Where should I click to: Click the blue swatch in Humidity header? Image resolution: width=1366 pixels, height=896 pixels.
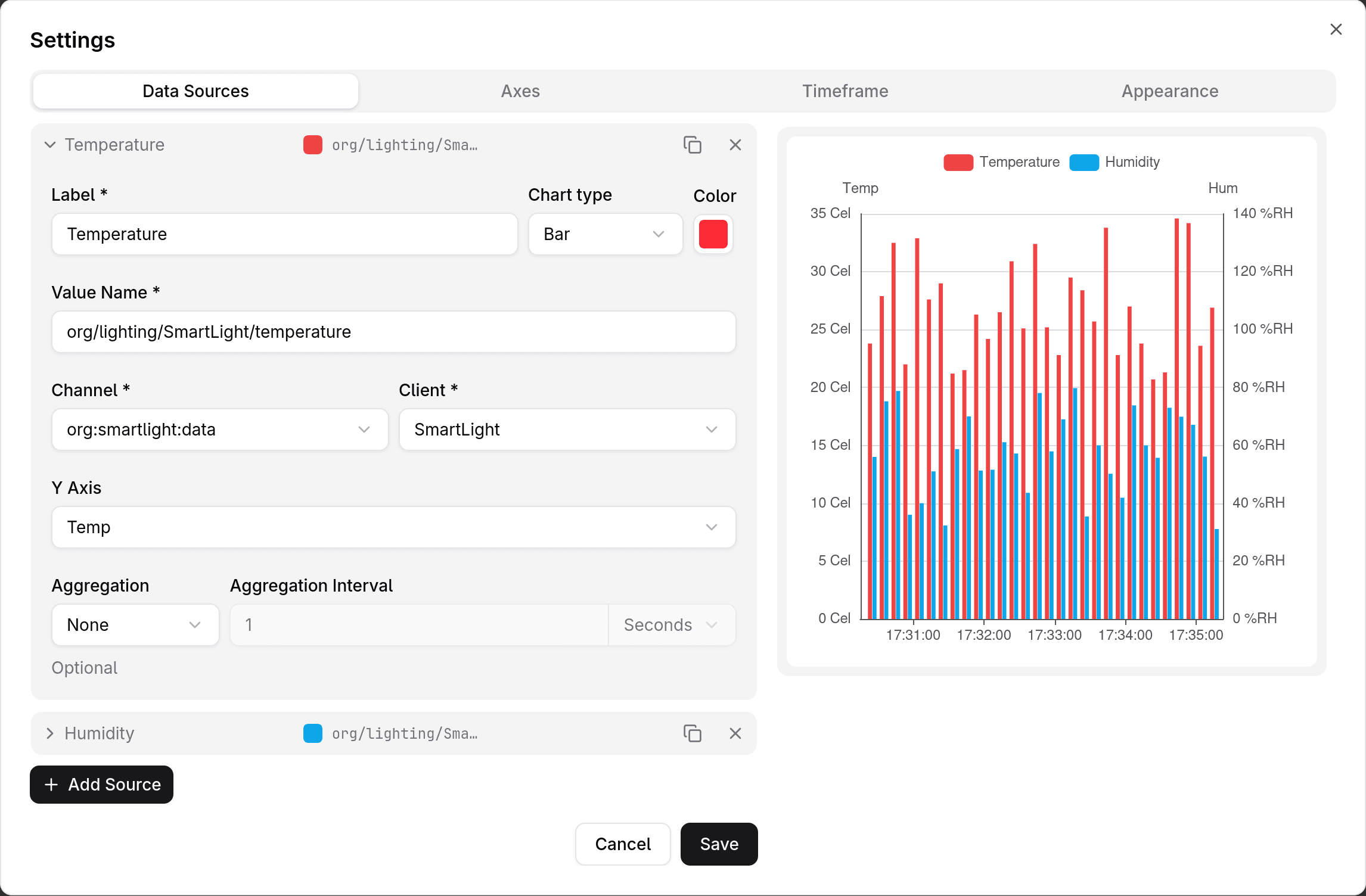313,733
